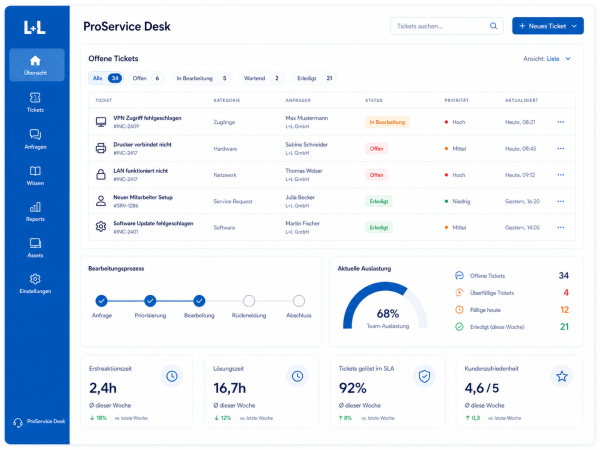Viewport: 600px width, 450px height.
Task: Select the In Bearbeitung 5 filter tab
Action: [202, 78]
